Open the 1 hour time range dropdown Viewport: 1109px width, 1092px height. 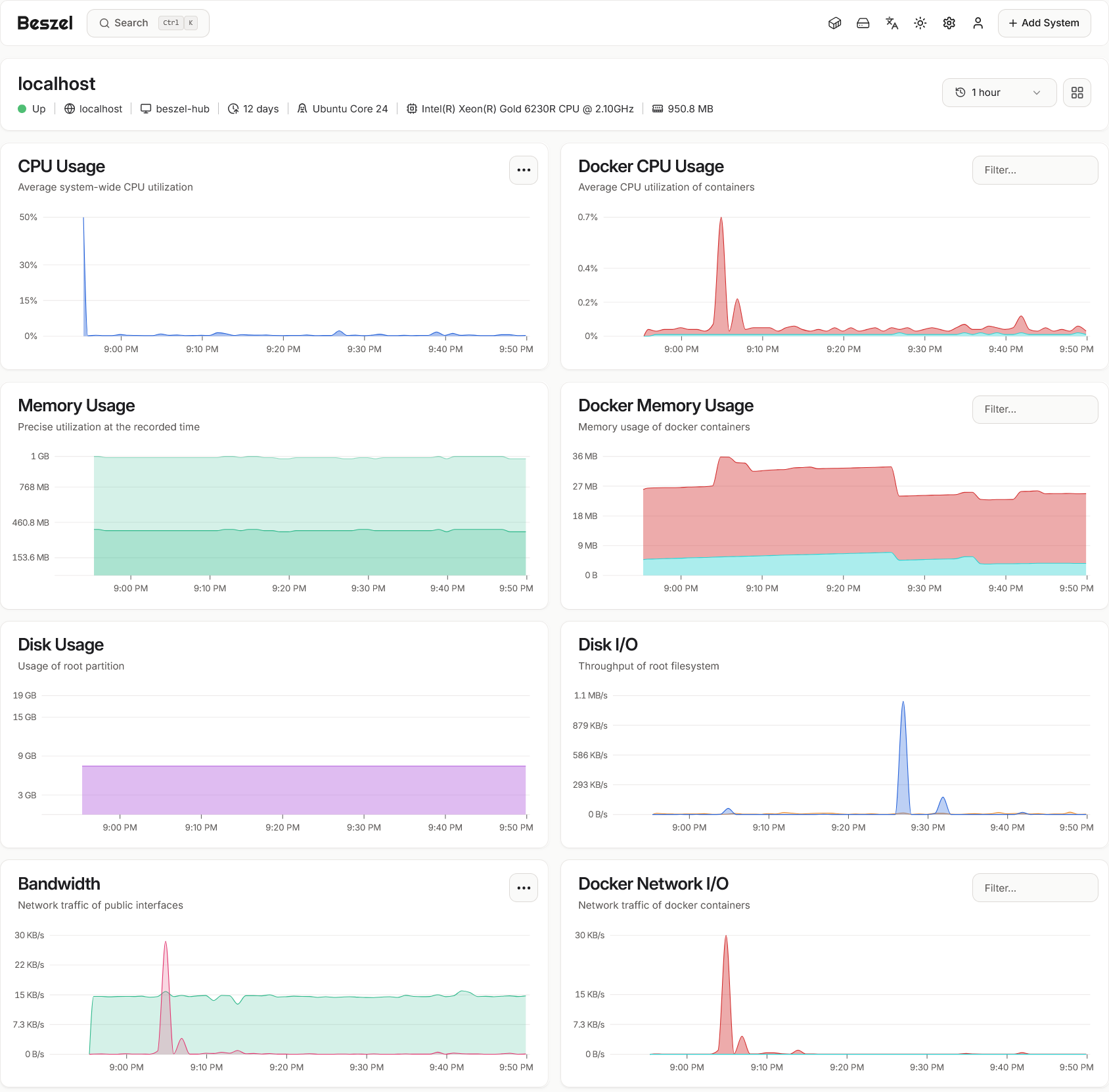tap(999, 92)
